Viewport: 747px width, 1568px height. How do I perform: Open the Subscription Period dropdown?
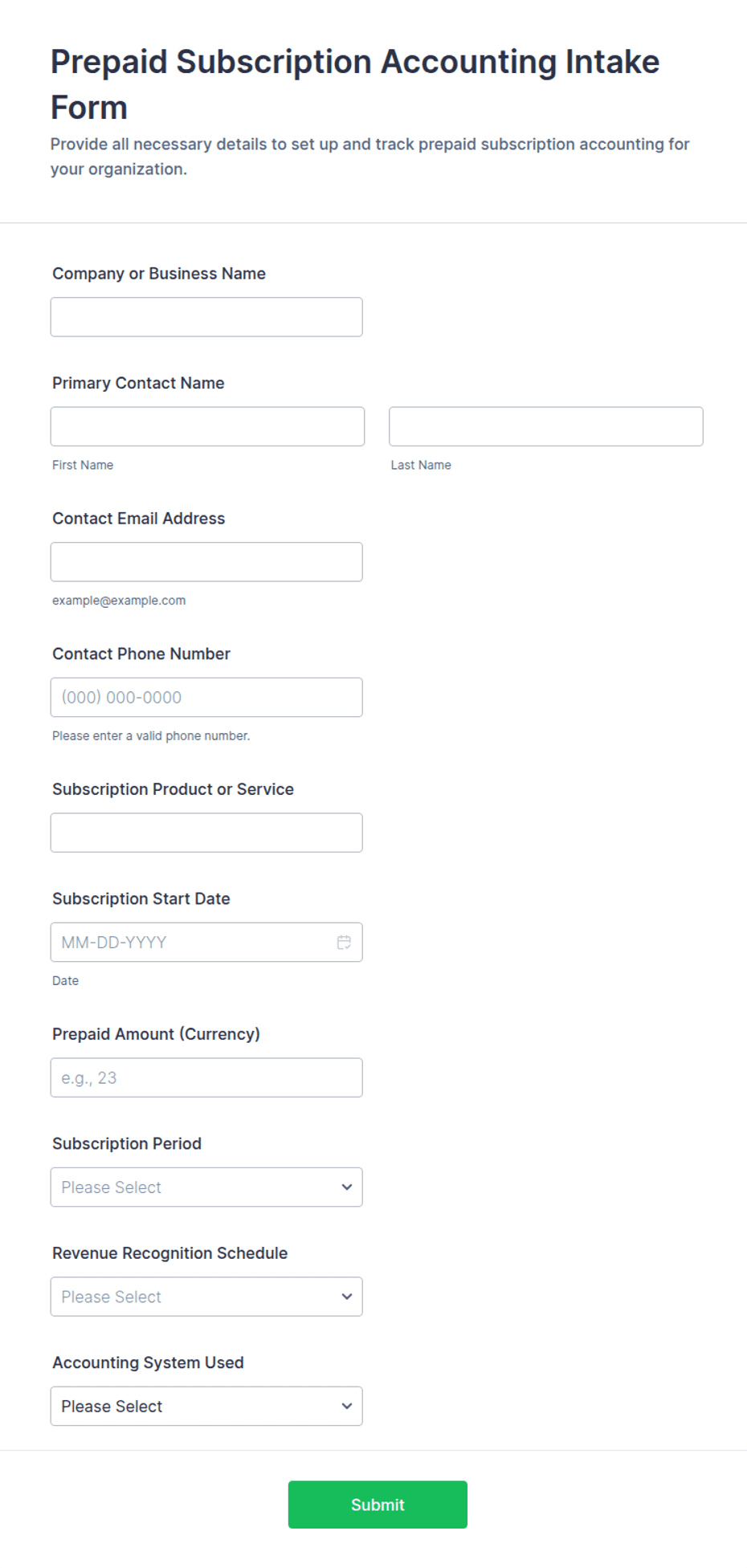[206, 1187]
